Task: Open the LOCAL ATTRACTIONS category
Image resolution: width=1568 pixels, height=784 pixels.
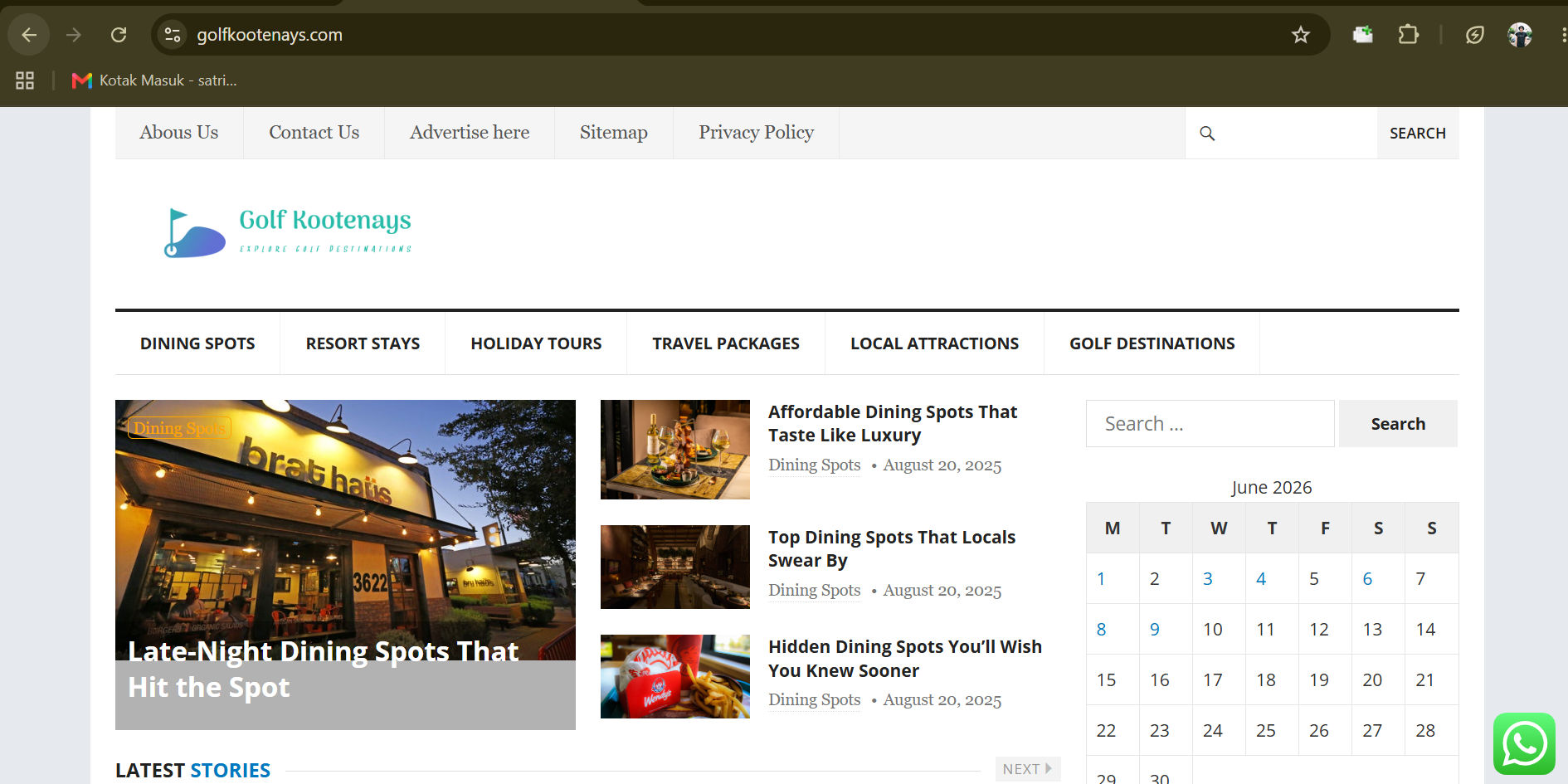Action: (x=934, y=343)
